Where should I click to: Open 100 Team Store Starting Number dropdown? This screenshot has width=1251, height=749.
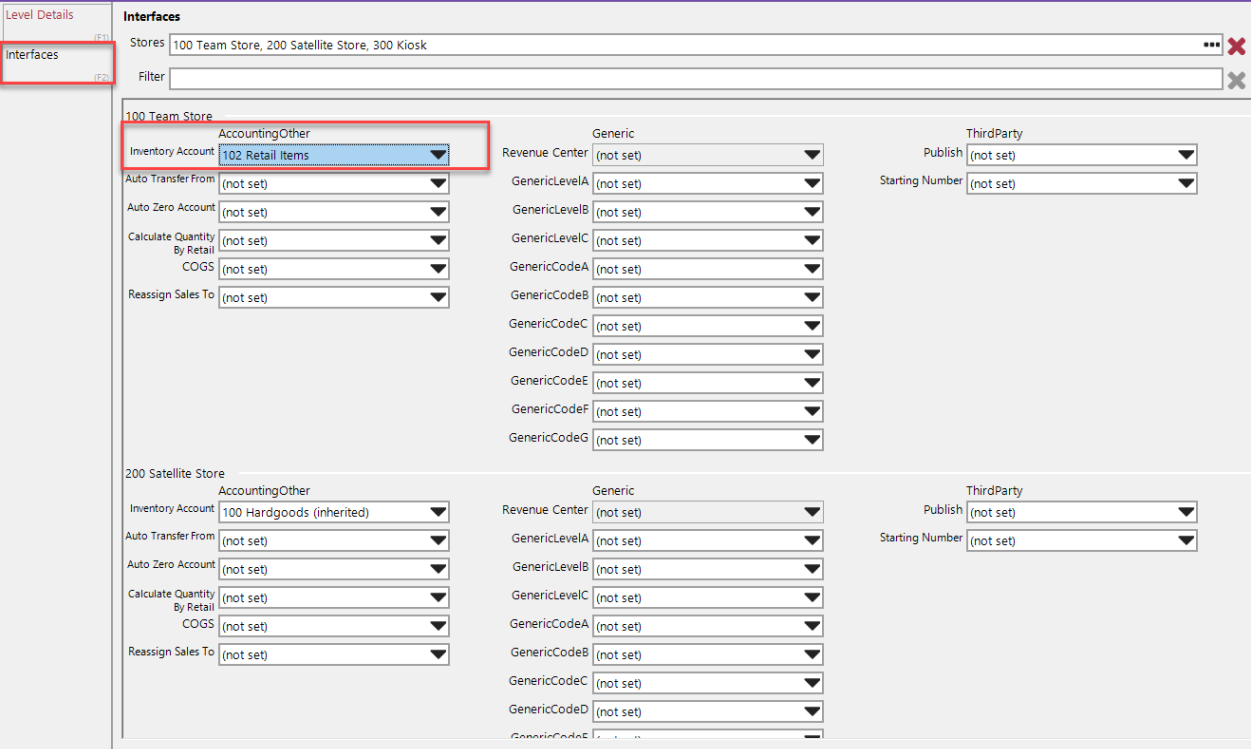click(x=1082, y=184)
